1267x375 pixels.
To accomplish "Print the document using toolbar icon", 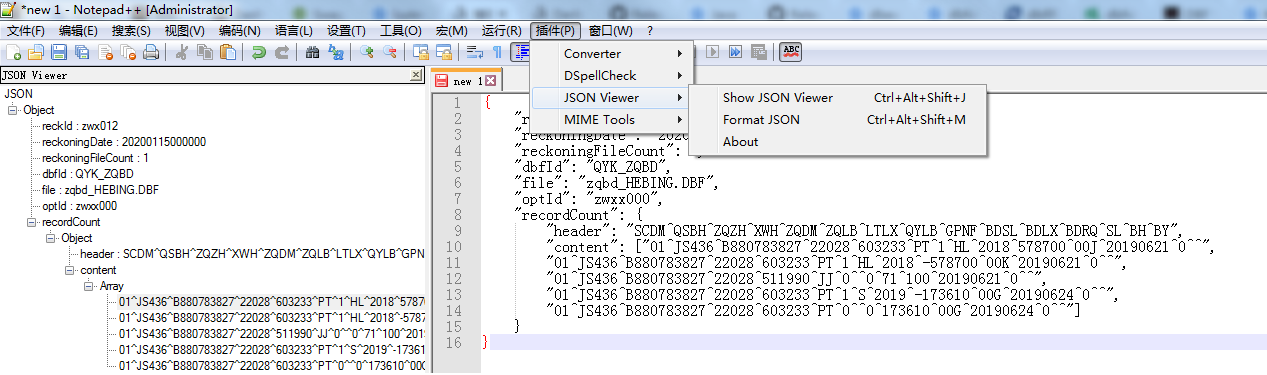I will [x=151, y=52].
